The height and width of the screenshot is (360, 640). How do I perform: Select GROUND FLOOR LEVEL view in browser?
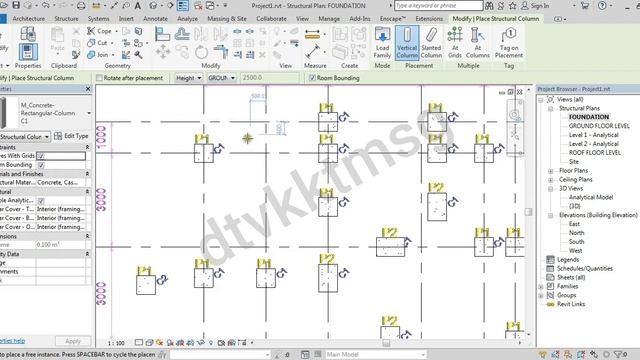coord(599,126)
